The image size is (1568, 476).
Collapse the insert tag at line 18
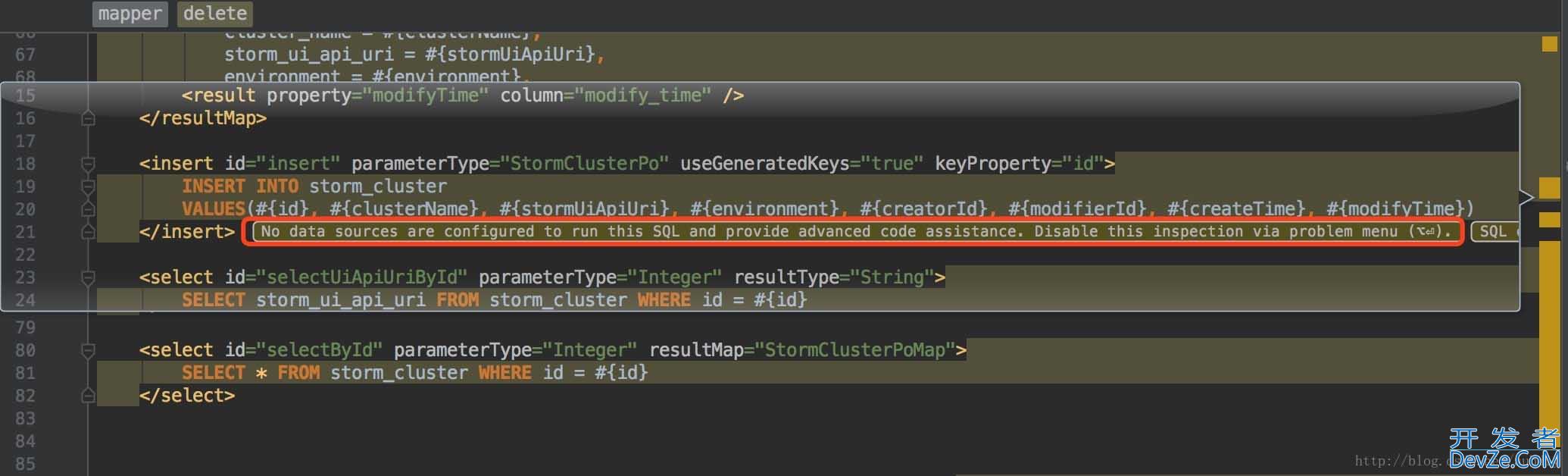(88, 164)
